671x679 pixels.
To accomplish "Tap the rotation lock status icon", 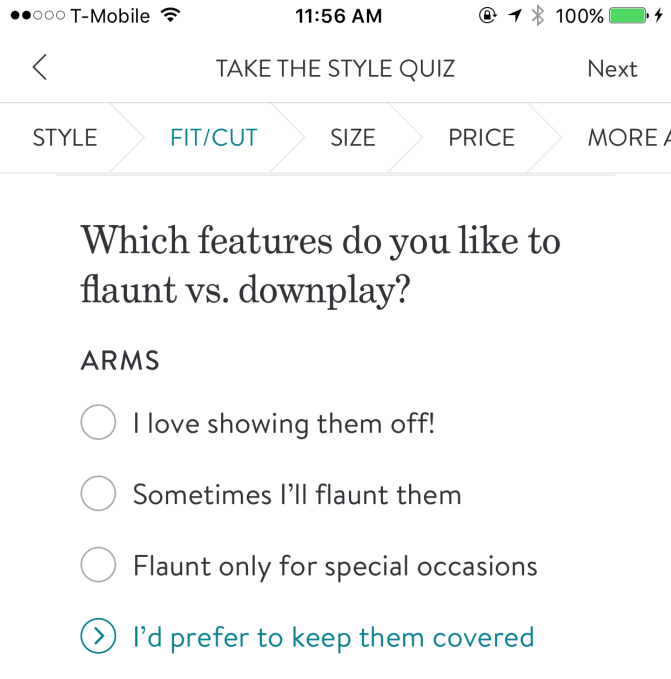I will click(488, 16).
